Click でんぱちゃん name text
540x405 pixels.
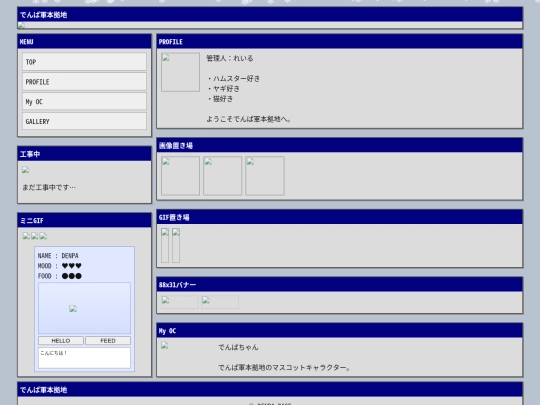pyautogui.click(x=238, y=347)
